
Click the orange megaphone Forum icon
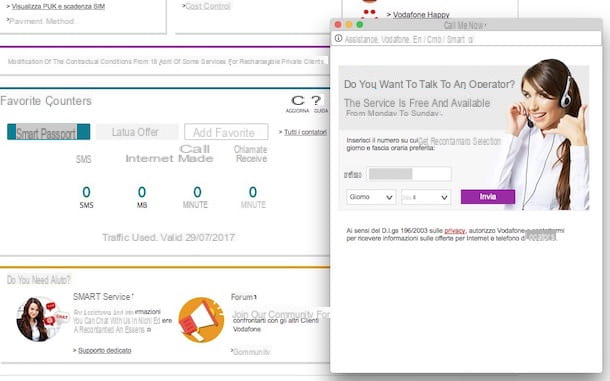pos(201,320)
